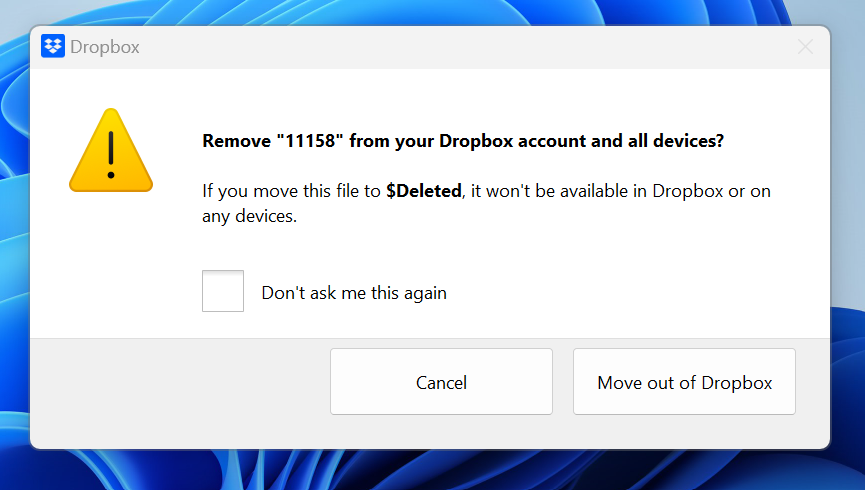Click the "11158" file name in the heading

coord(309,141)
